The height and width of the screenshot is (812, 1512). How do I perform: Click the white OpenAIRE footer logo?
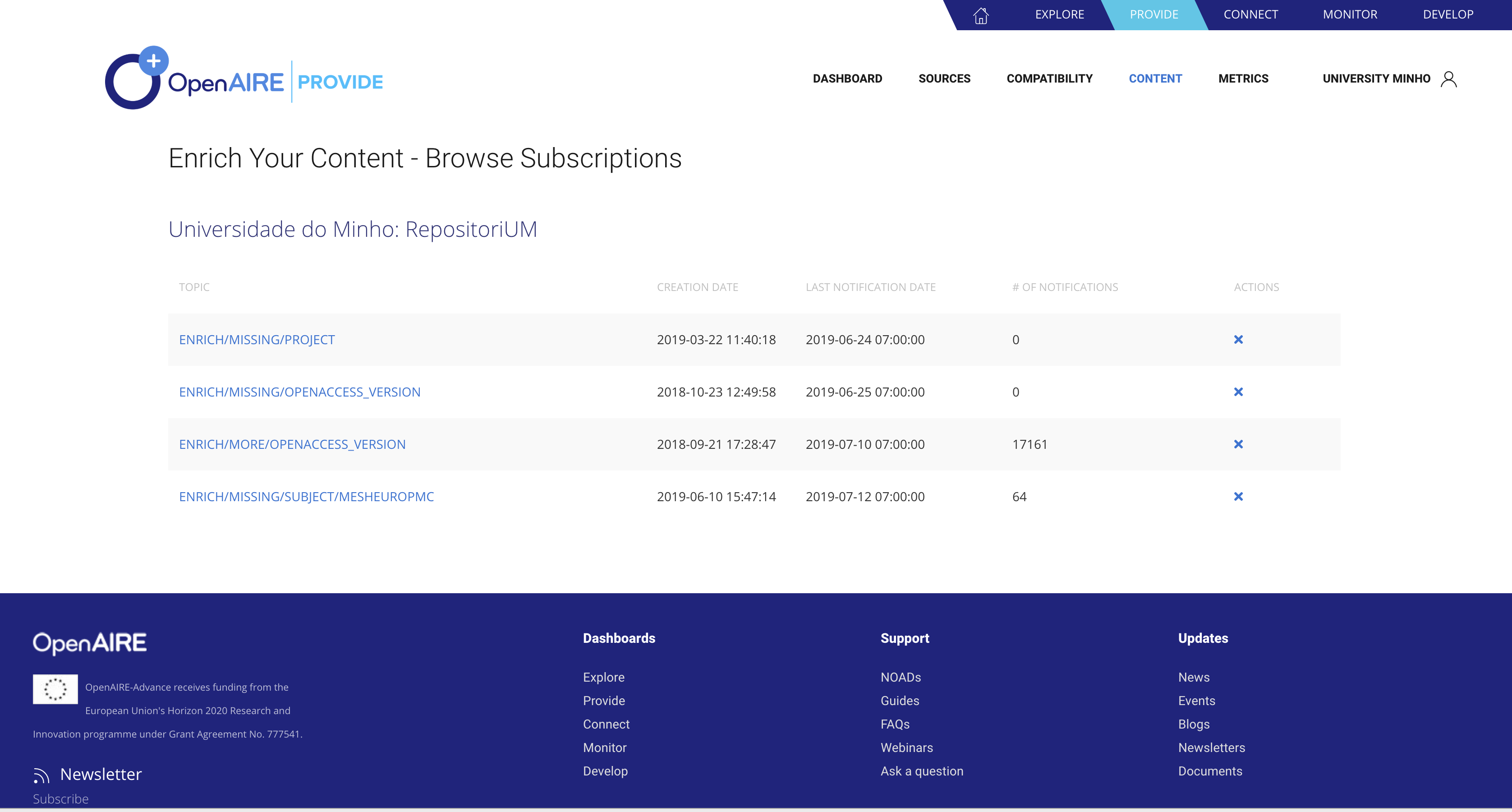click(x=89, y=643)
